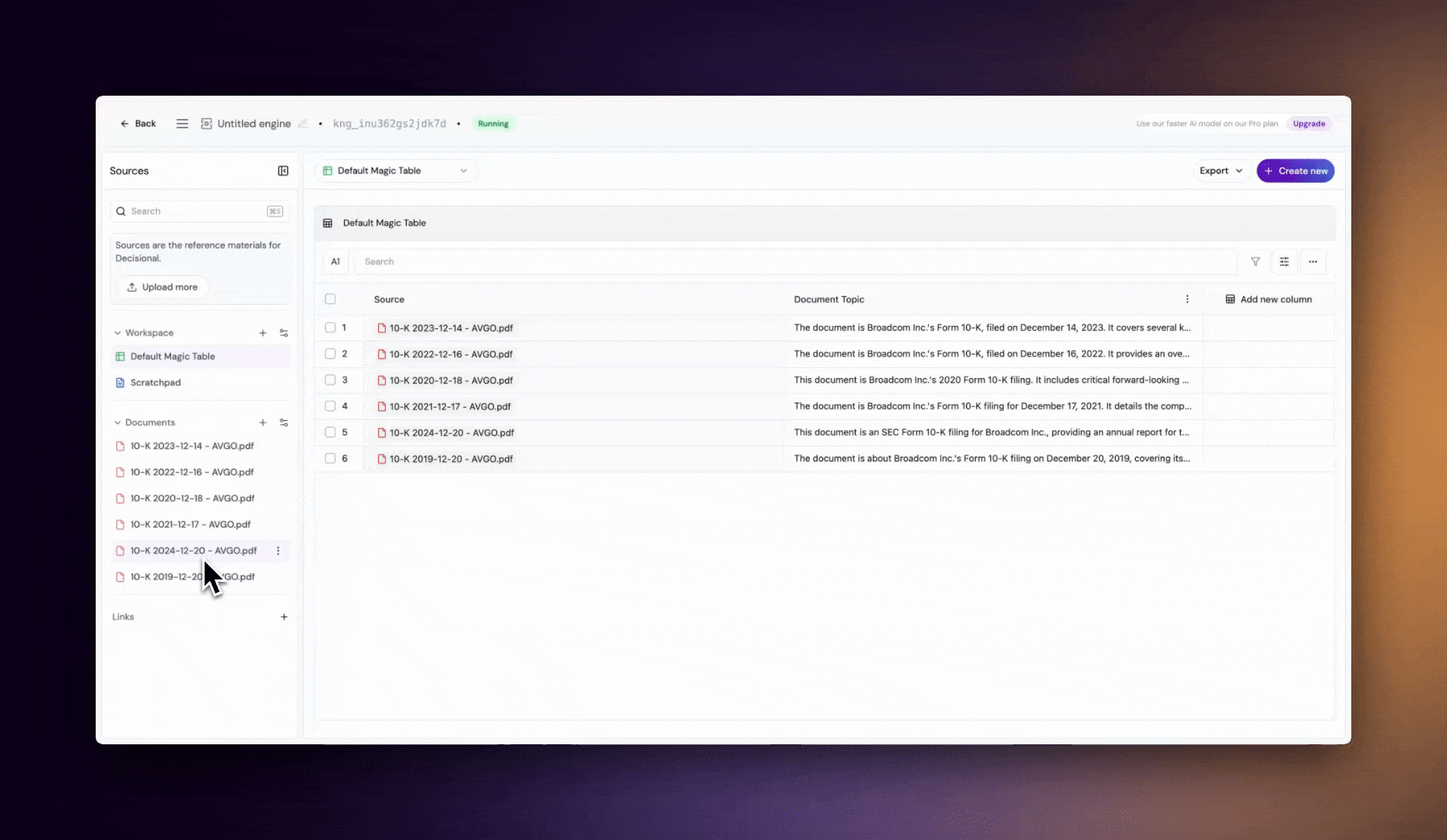Click the Source column header
The image size is (1447, 840).
[389, 299]
